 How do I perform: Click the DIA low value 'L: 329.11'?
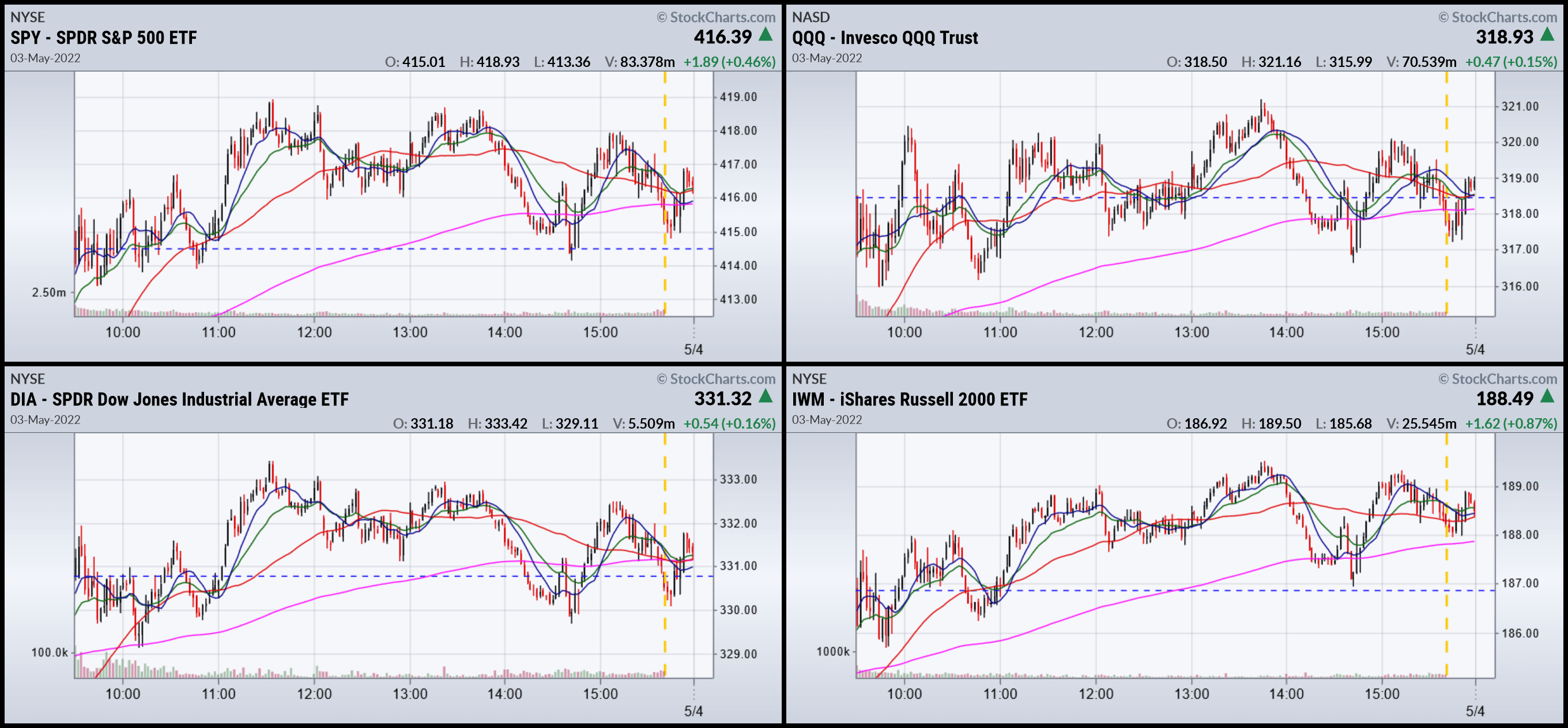(x=570, y=423)
